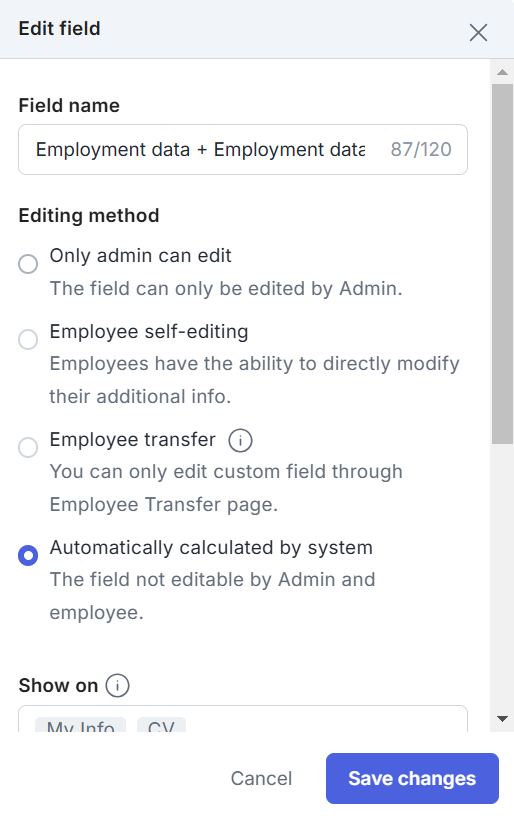The height and width of the screenshot is (818, 514).
Task: Click the My Info tag chip
Action: click(80, 725)
